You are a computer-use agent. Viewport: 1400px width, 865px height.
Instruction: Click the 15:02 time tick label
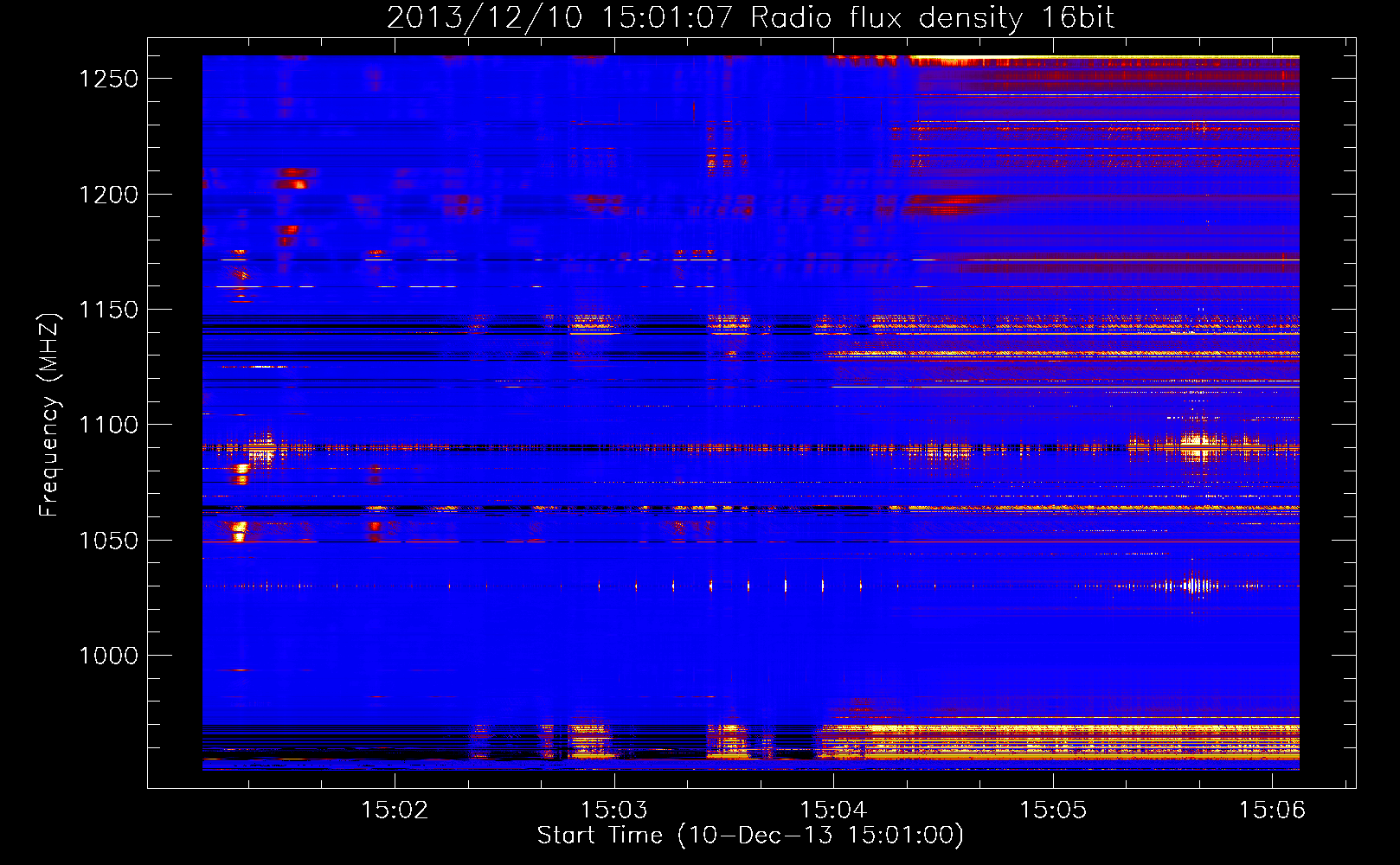395,810
